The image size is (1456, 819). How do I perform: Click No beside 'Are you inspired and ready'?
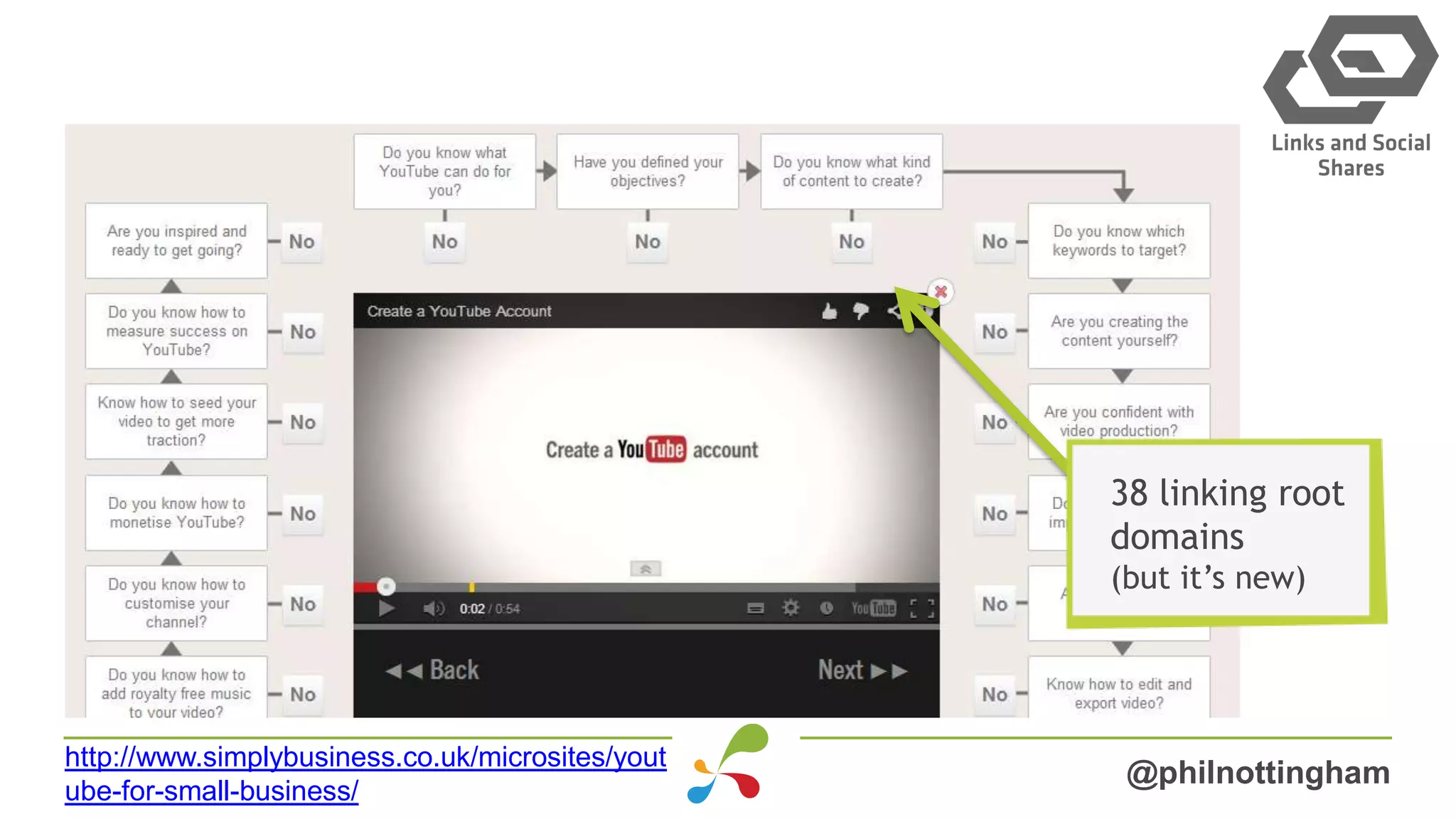[x=302, y=242]
